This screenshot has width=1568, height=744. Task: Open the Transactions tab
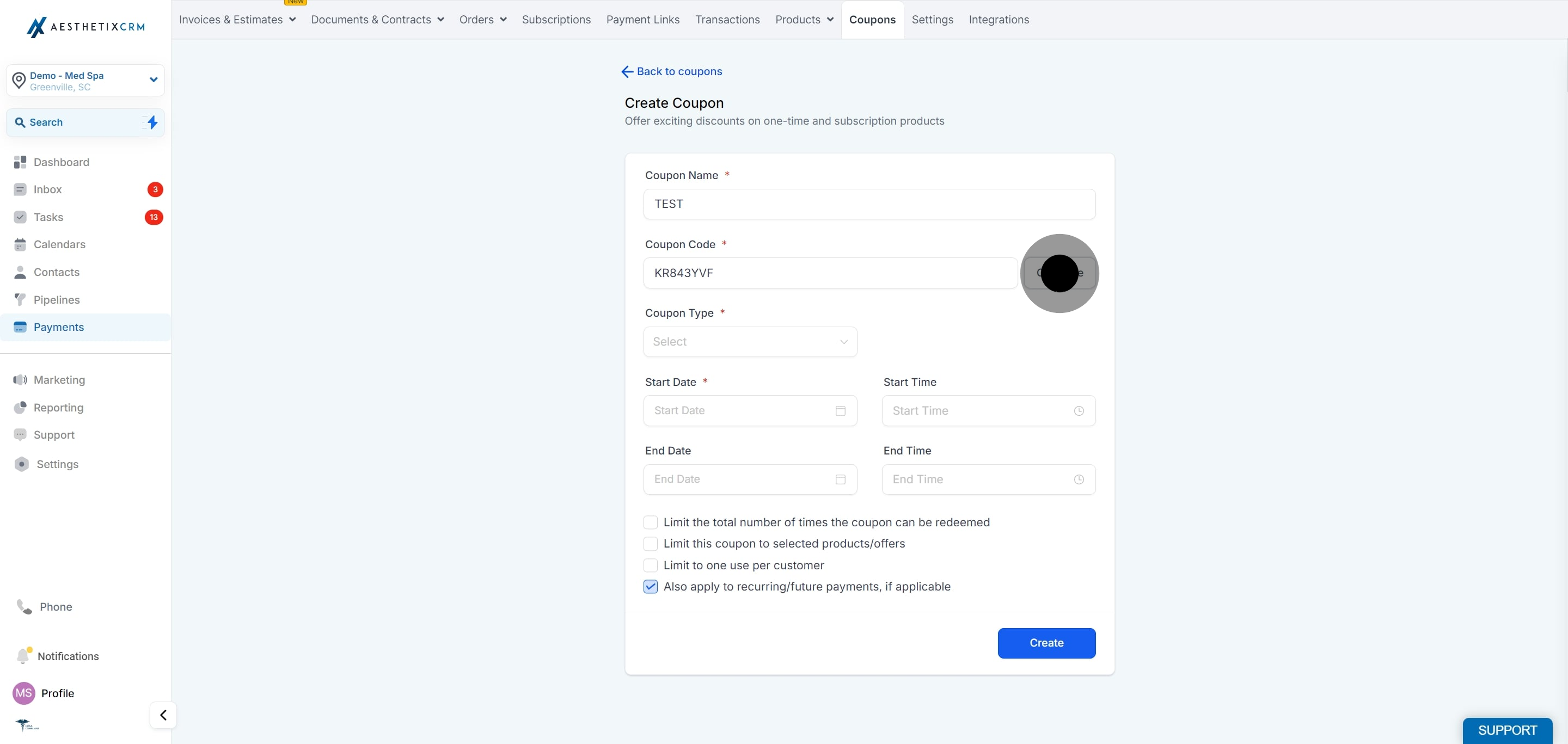tap(727, 20)
